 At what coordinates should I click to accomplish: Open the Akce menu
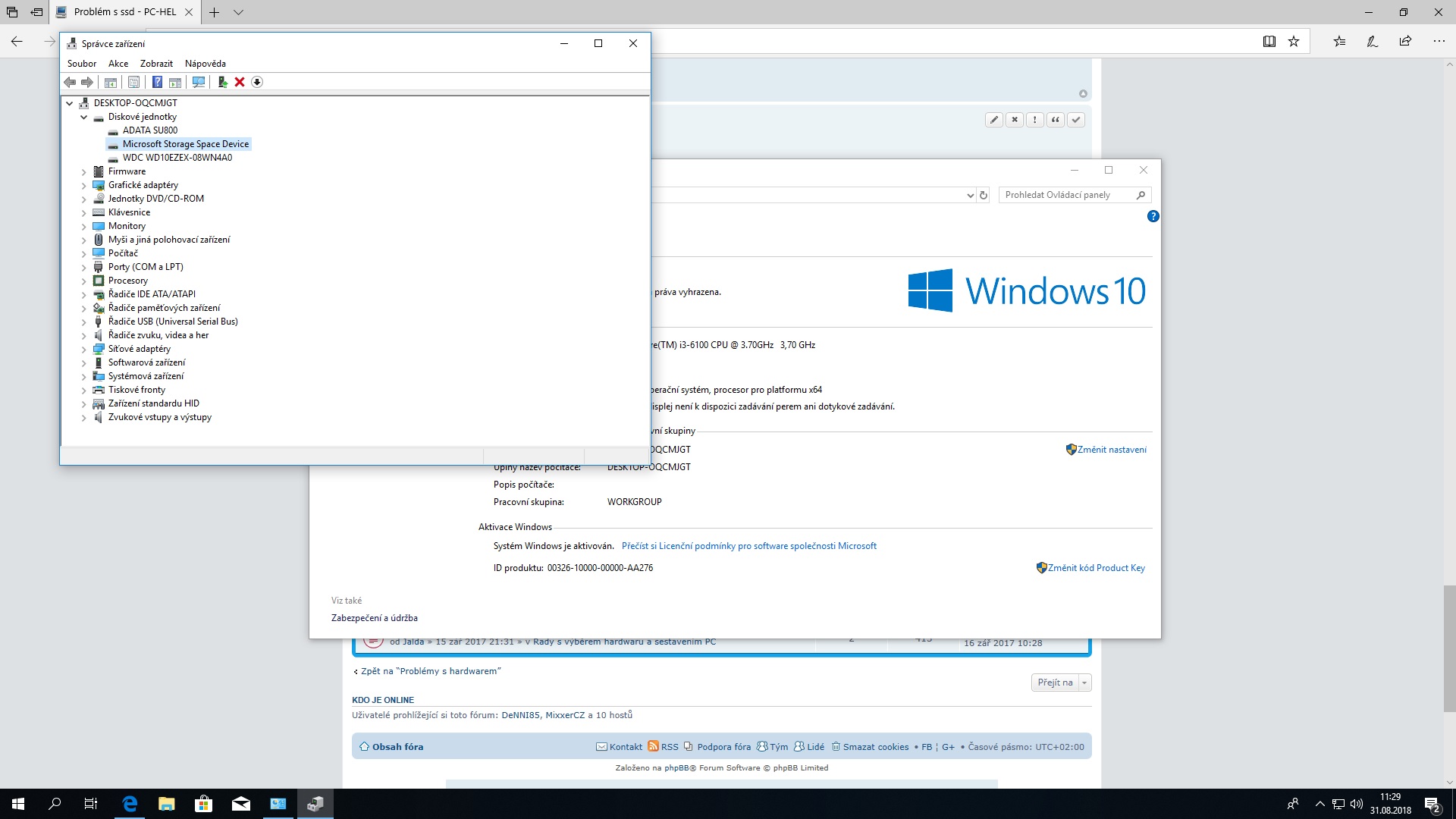(118, 64)
